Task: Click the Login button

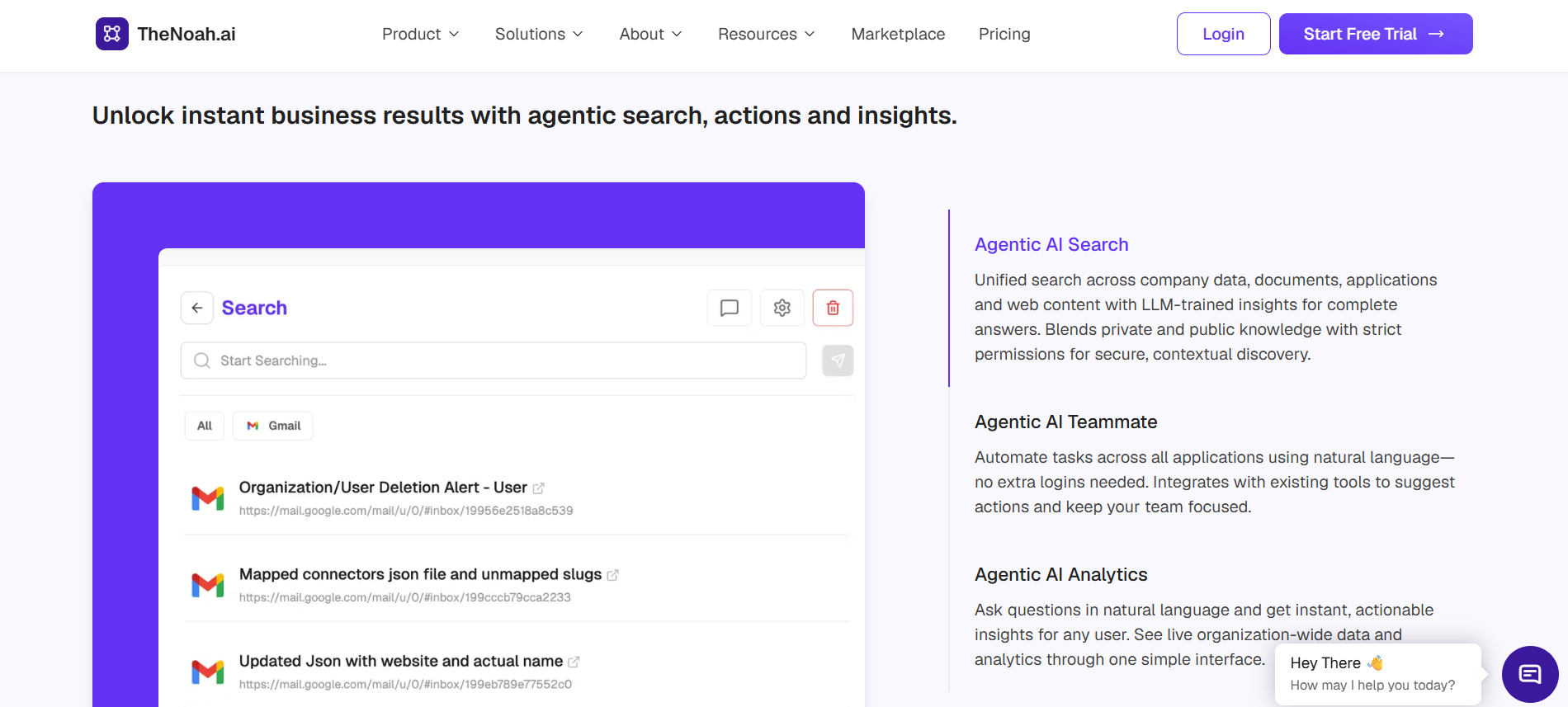Action: point(1223,34)
